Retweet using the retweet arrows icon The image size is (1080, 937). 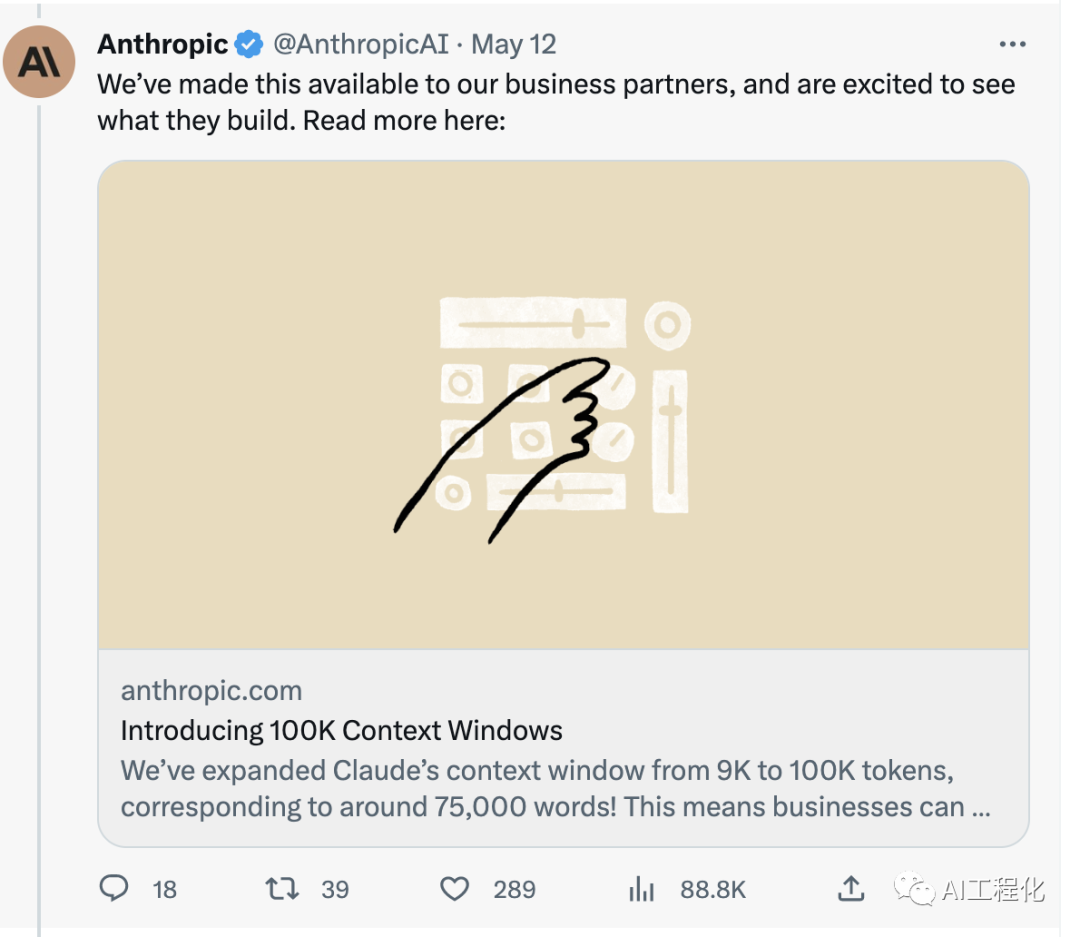pos(282,888)
